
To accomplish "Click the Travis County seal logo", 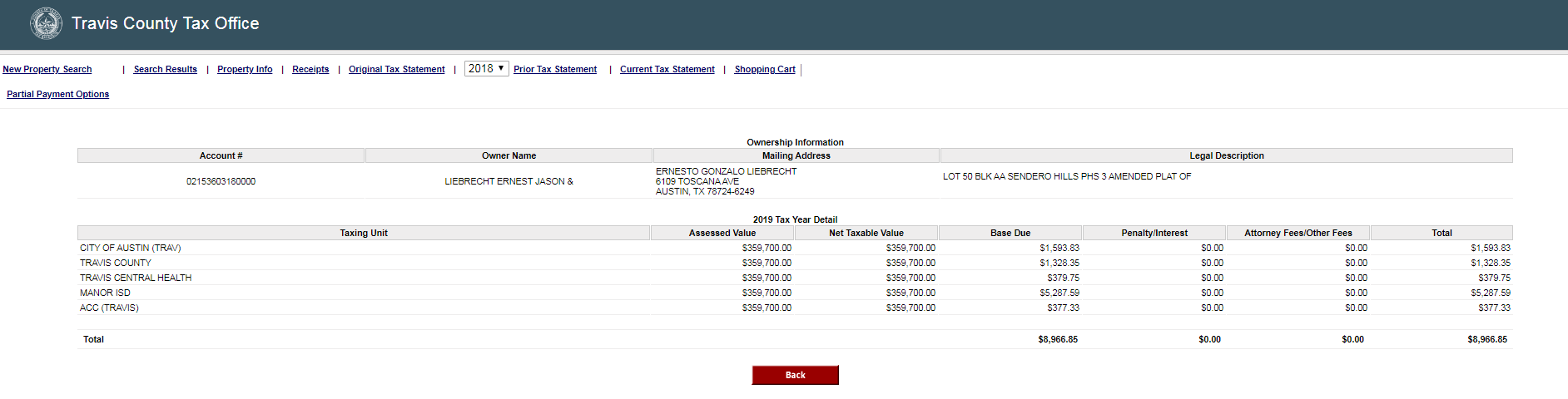I will (46, 23).
